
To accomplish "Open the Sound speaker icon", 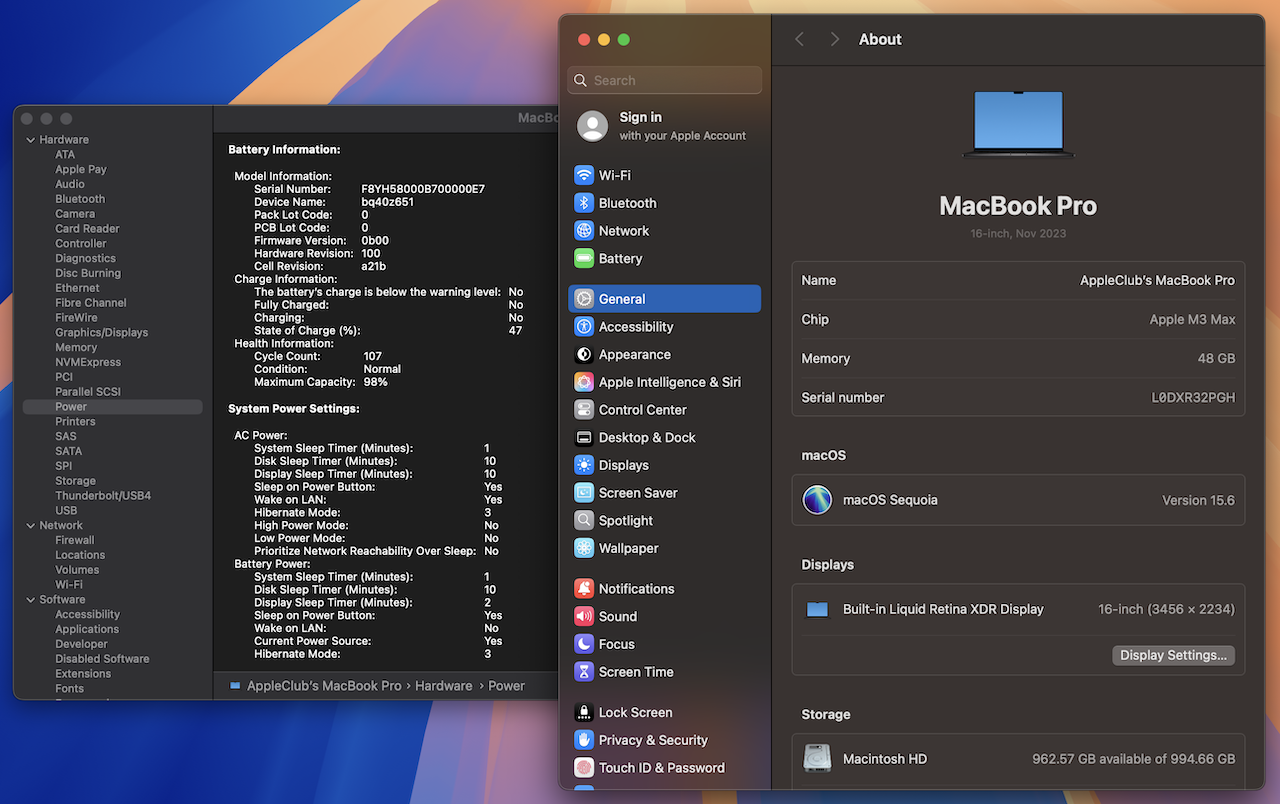I will [584, 617].
